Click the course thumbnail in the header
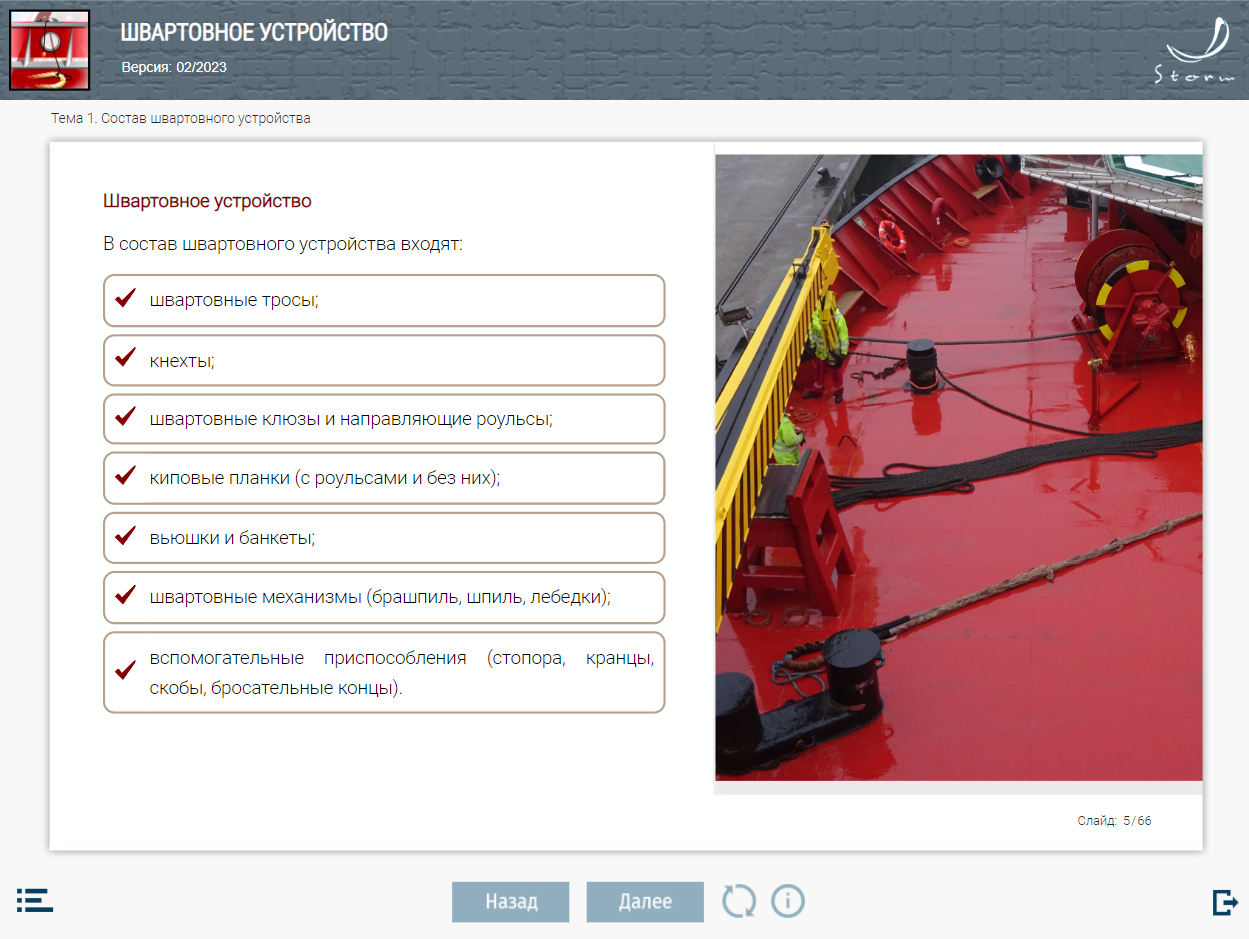Image resolution: width=1249 pixels, height=939 pixels. [50, 50]
